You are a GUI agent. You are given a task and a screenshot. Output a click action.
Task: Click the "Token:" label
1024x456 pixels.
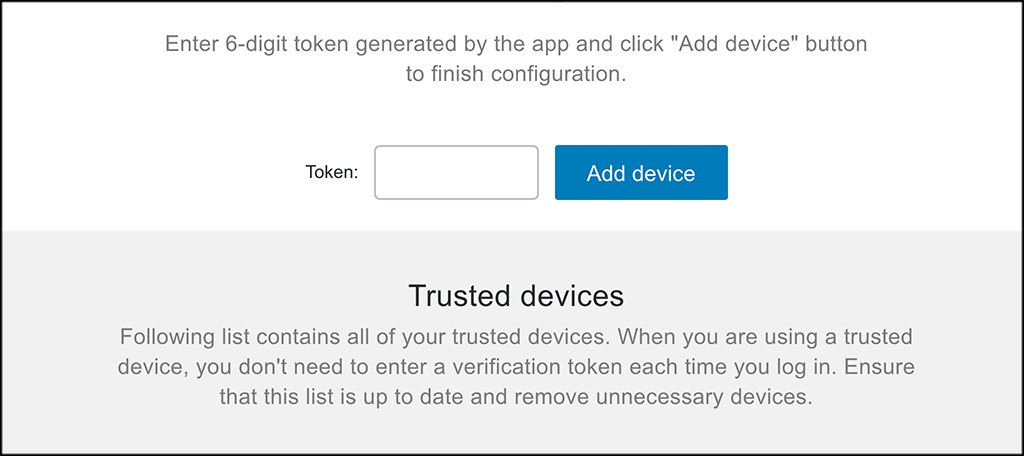tap(331, 173)
